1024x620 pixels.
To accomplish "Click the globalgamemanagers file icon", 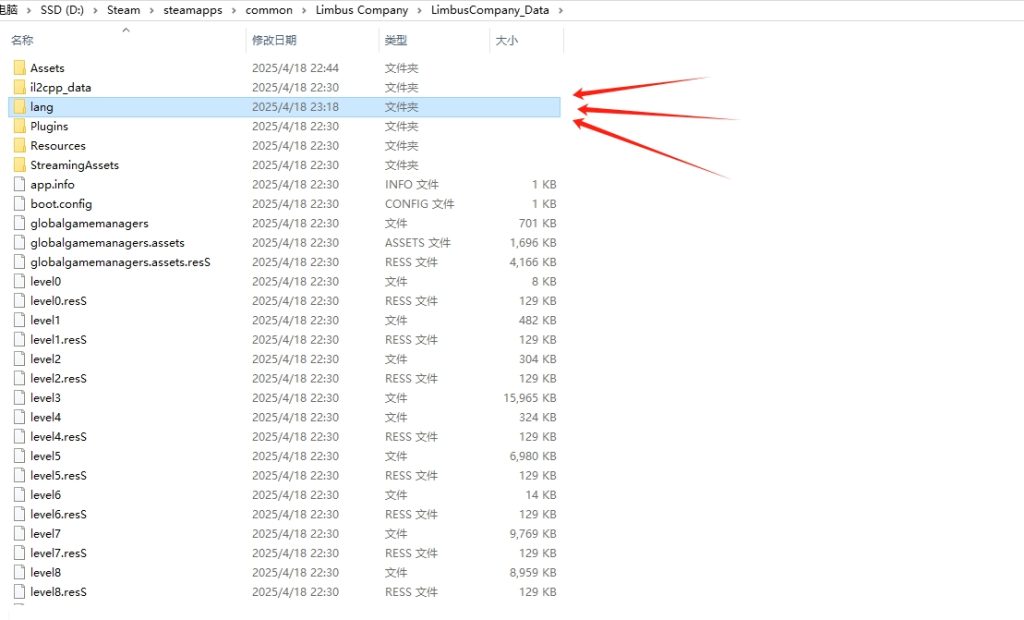I will coord(20,223).
